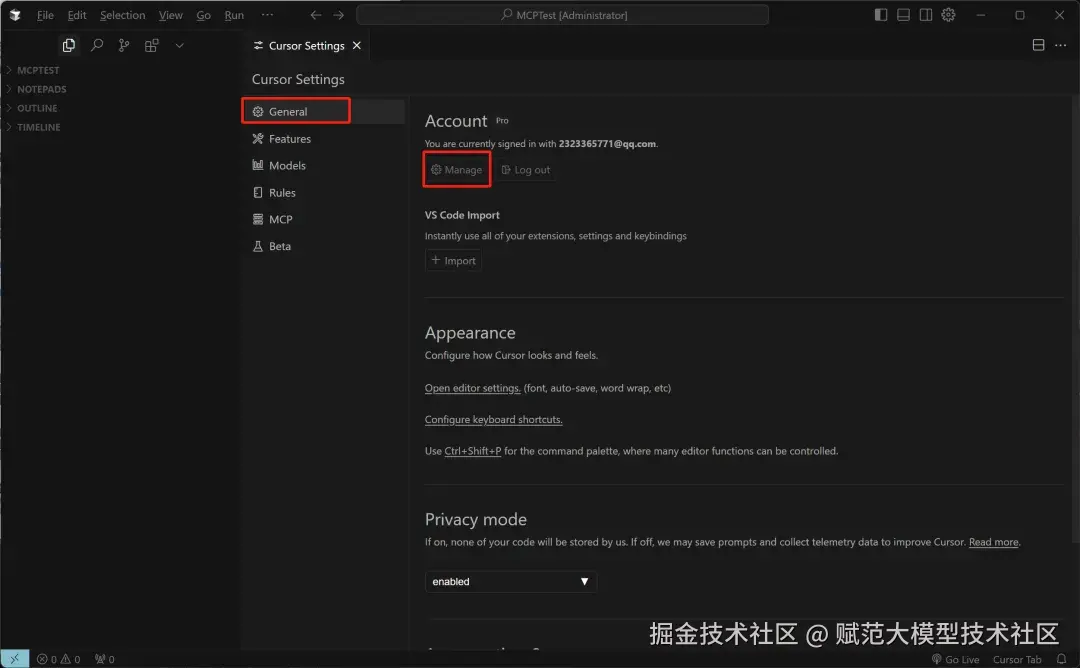Screen dimensions: 1080x668
Task: Open the Privacy mode enabled dropdown
Action: coord(510,581)
